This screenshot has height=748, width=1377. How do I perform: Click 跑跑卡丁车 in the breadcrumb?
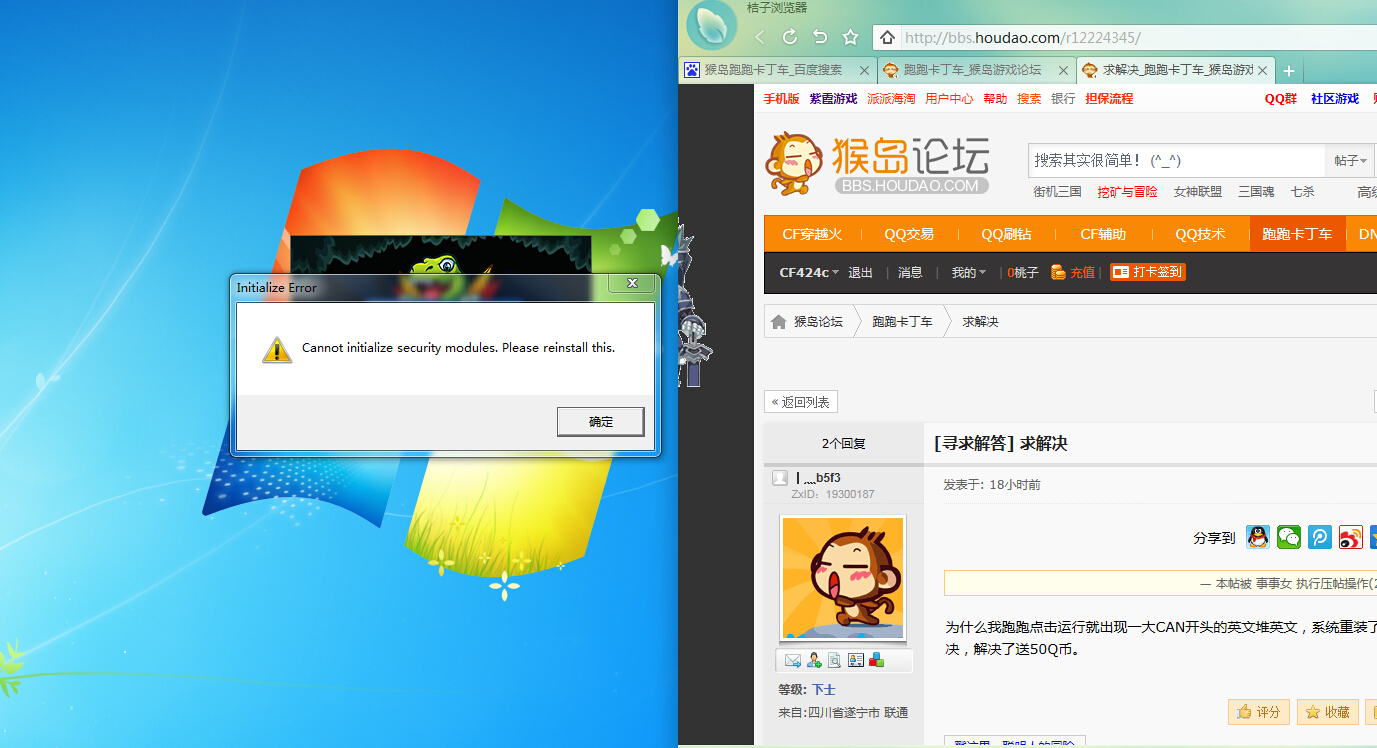click(x=902, y=322)
